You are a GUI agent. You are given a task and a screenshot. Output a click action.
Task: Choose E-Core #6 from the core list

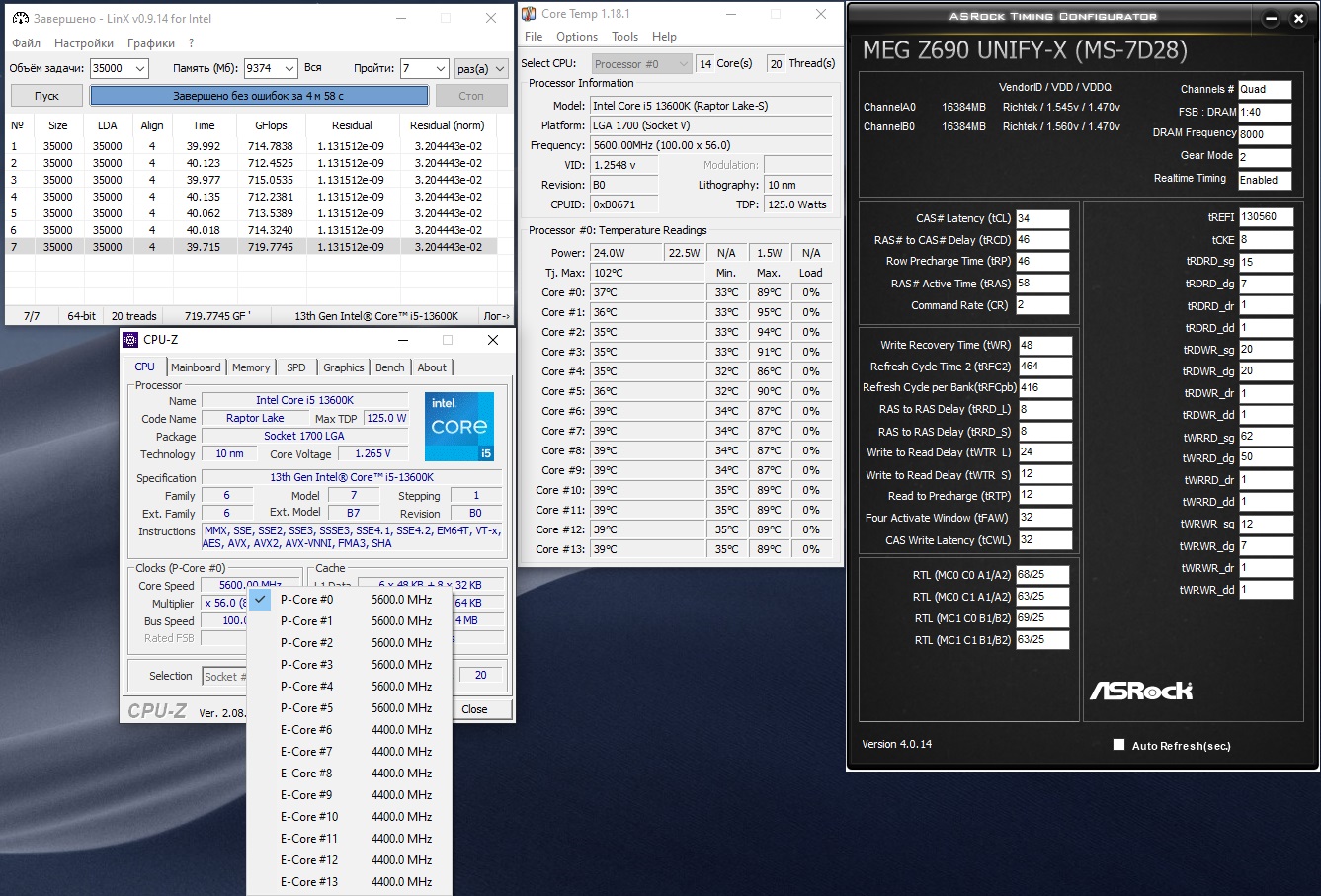click(350, 730)
